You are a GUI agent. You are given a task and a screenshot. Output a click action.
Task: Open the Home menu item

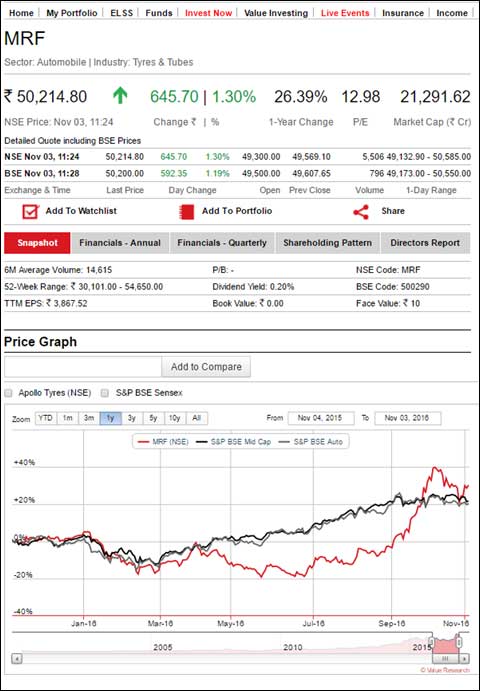click(x=21, y=13)
